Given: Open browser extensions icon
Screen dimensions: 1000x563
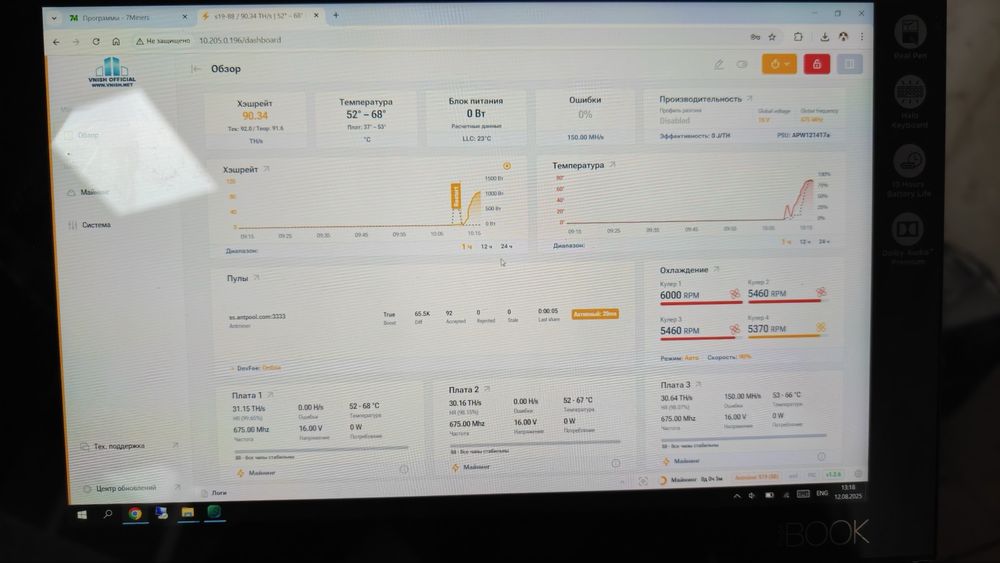Looking at the screenshot, I should tap(798, 37).
